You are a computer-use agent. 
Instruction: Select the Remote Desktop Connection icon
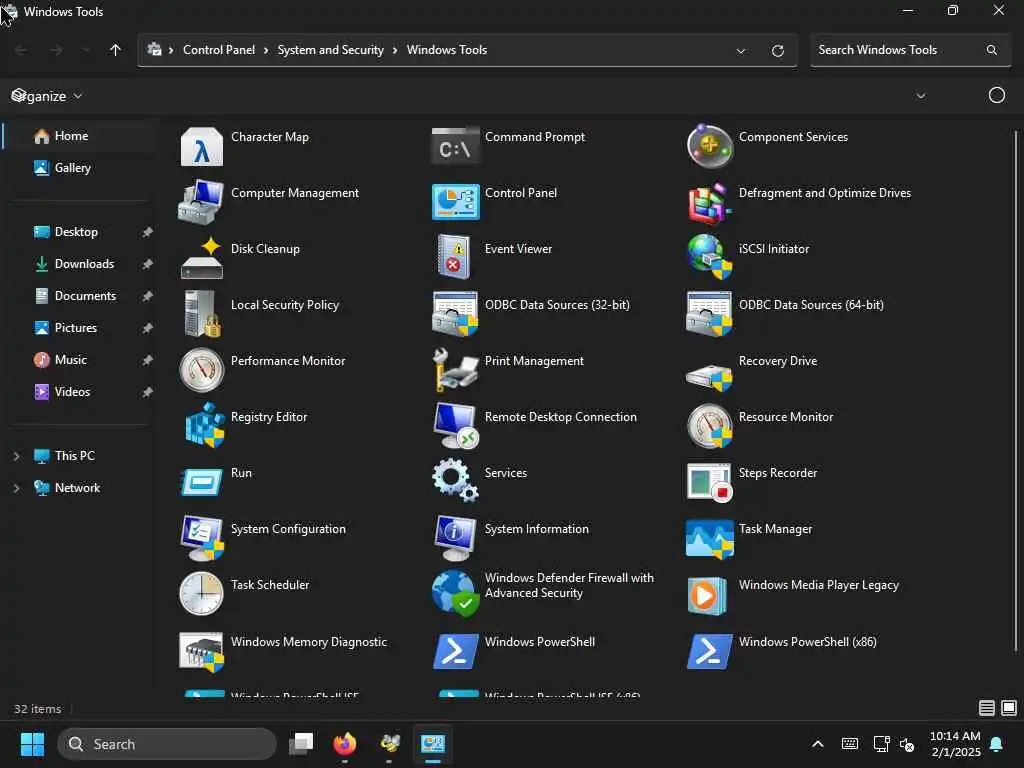455,426
